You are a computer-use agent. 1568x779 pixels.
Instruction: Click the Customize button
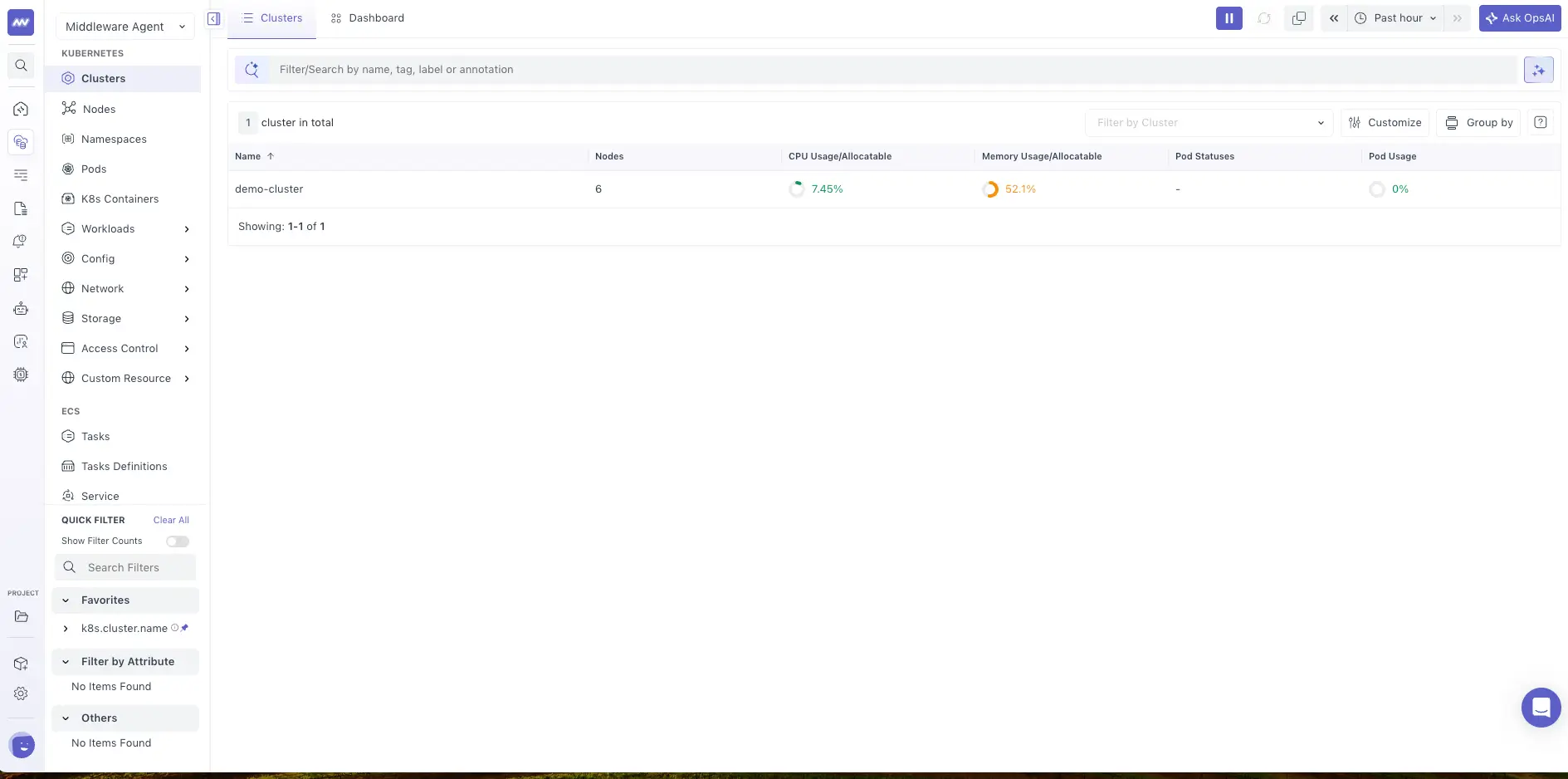[x=1385, y=123]
